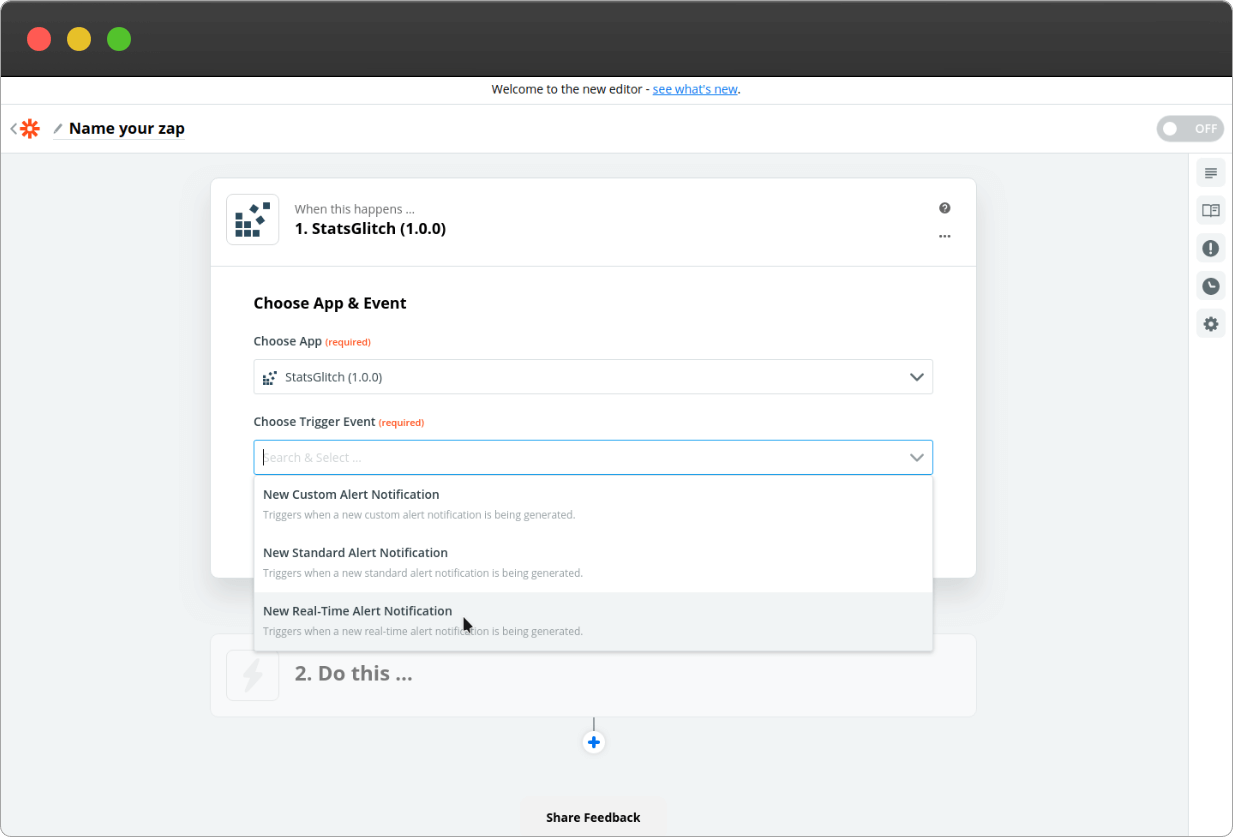Click the Zapier logo icon
This screenshot has width=1233, height=837.
(x=30, y=129)
